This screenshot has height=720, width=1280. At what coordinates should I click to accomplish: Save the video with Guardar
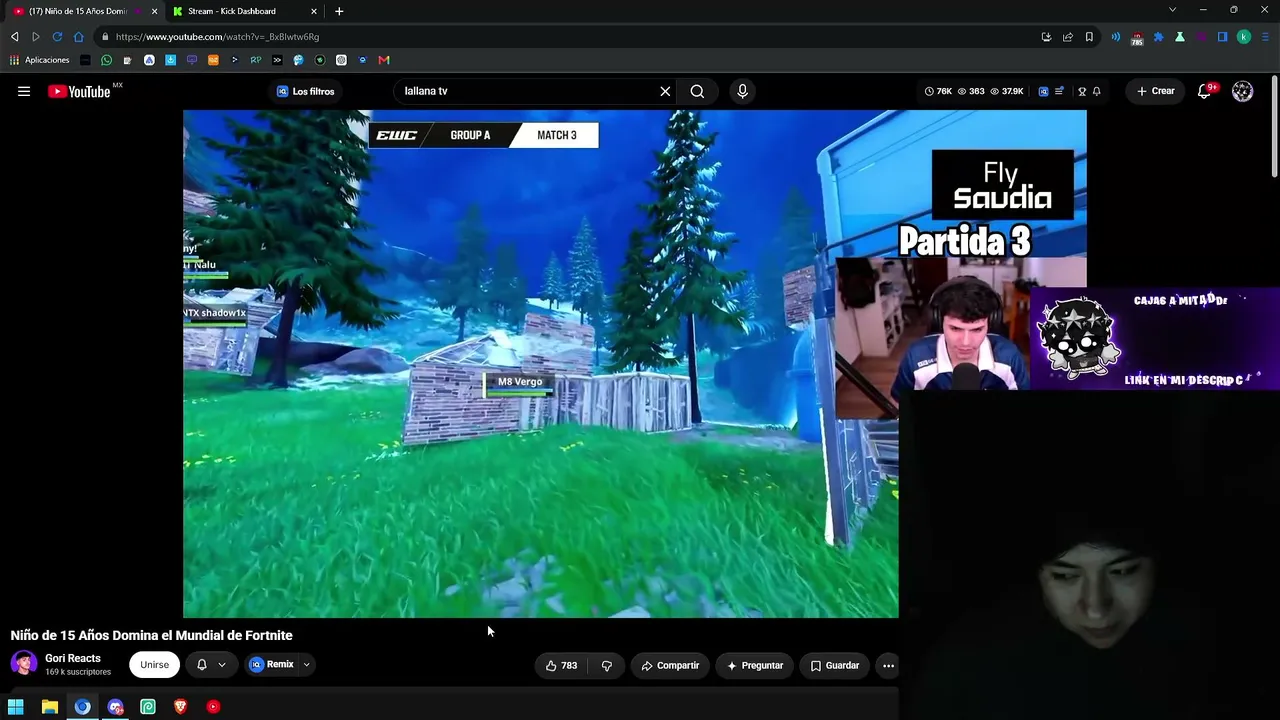coord(835,665)
